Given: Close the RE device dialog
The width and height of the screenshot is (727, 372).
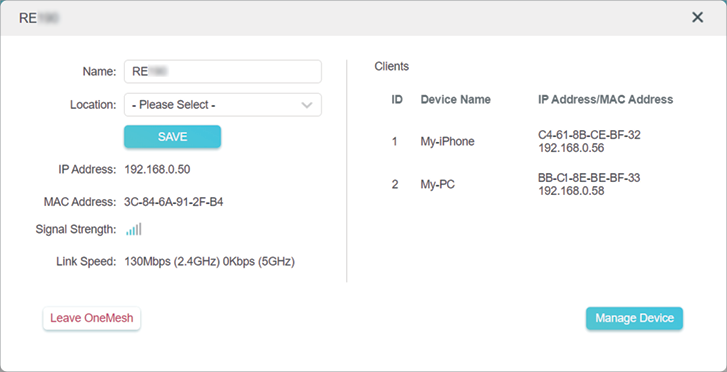Looking at the screenshot, I should (697, 18).
